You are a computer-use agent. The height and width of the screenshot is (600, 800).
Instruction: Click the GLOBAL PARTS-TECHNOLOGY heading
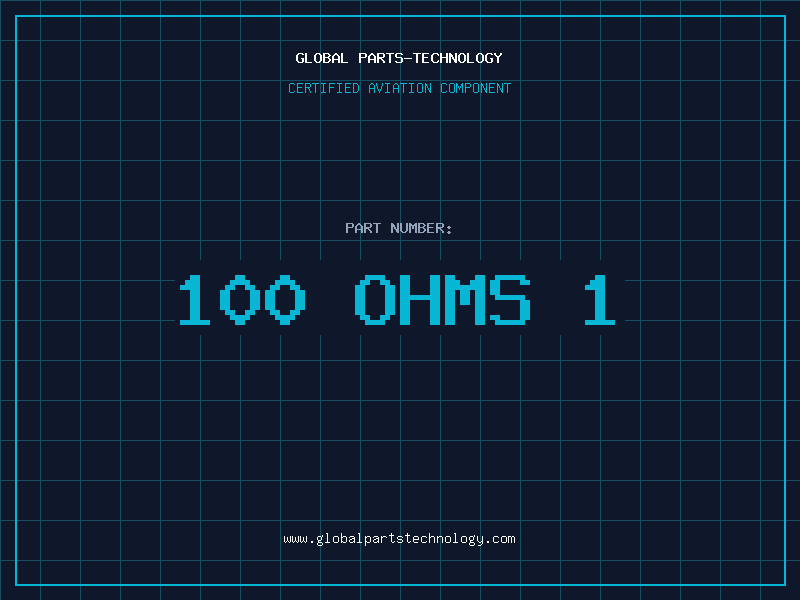click(399, 58)
